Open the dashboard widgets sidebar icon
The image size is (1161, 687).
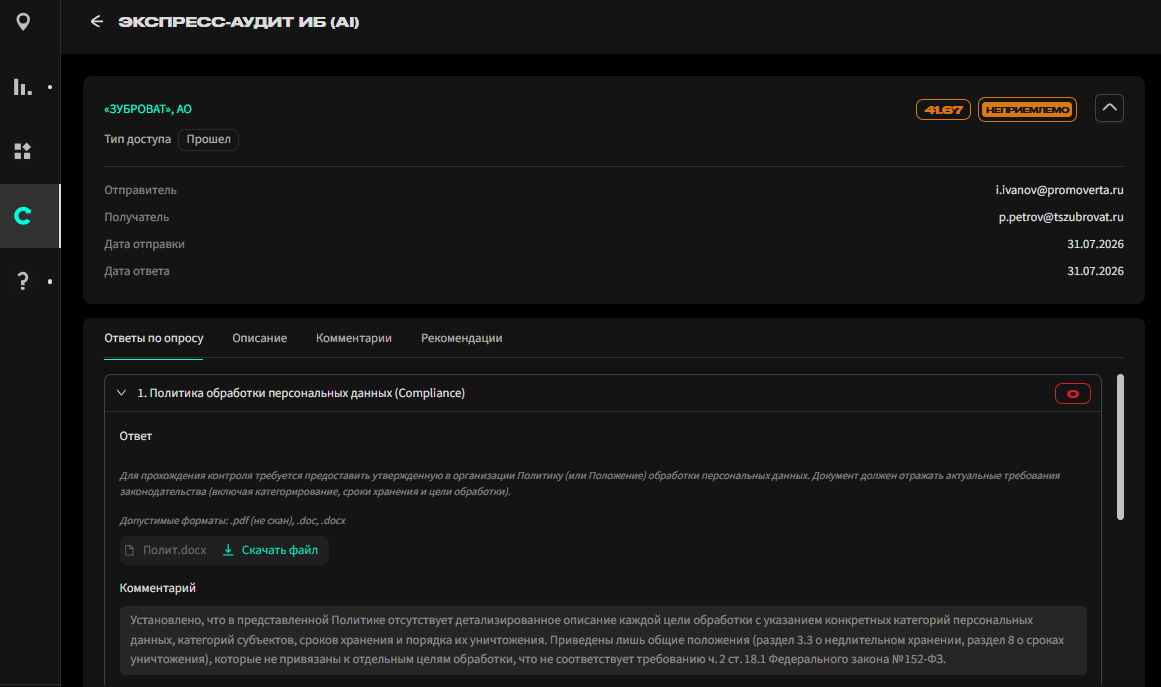pos(22,151)
